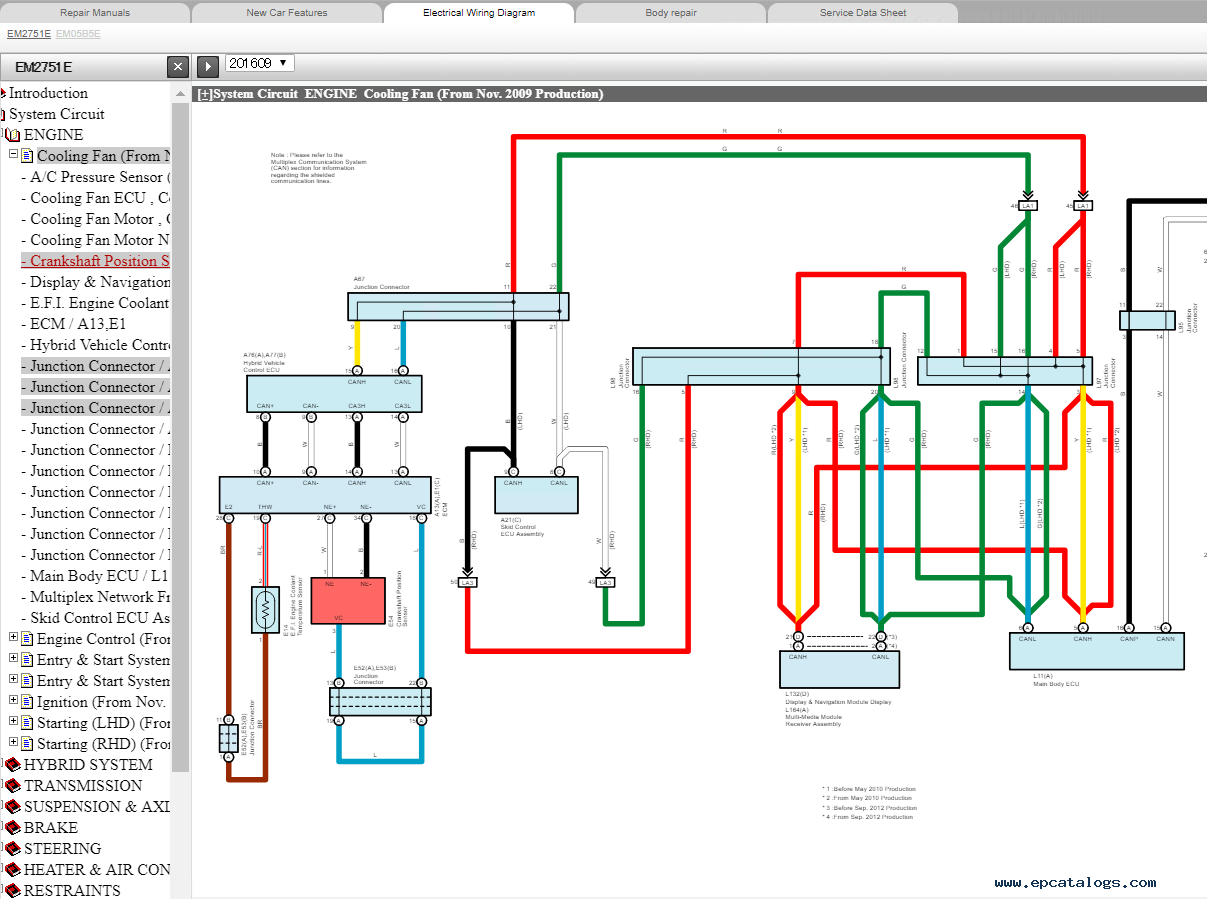The height and width of the screenshot is (899, 1207).
Task: Click the ENGINE book icon
Action: 14,135
